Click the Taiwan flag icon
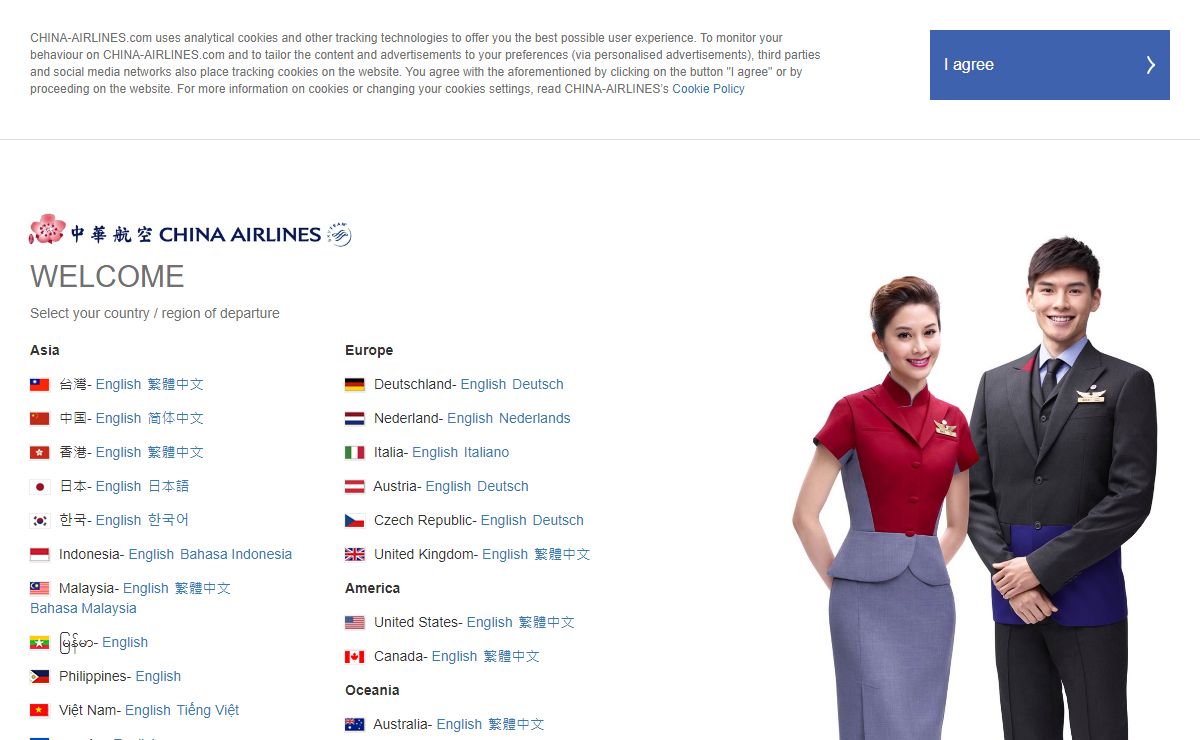 coord(40,384)
